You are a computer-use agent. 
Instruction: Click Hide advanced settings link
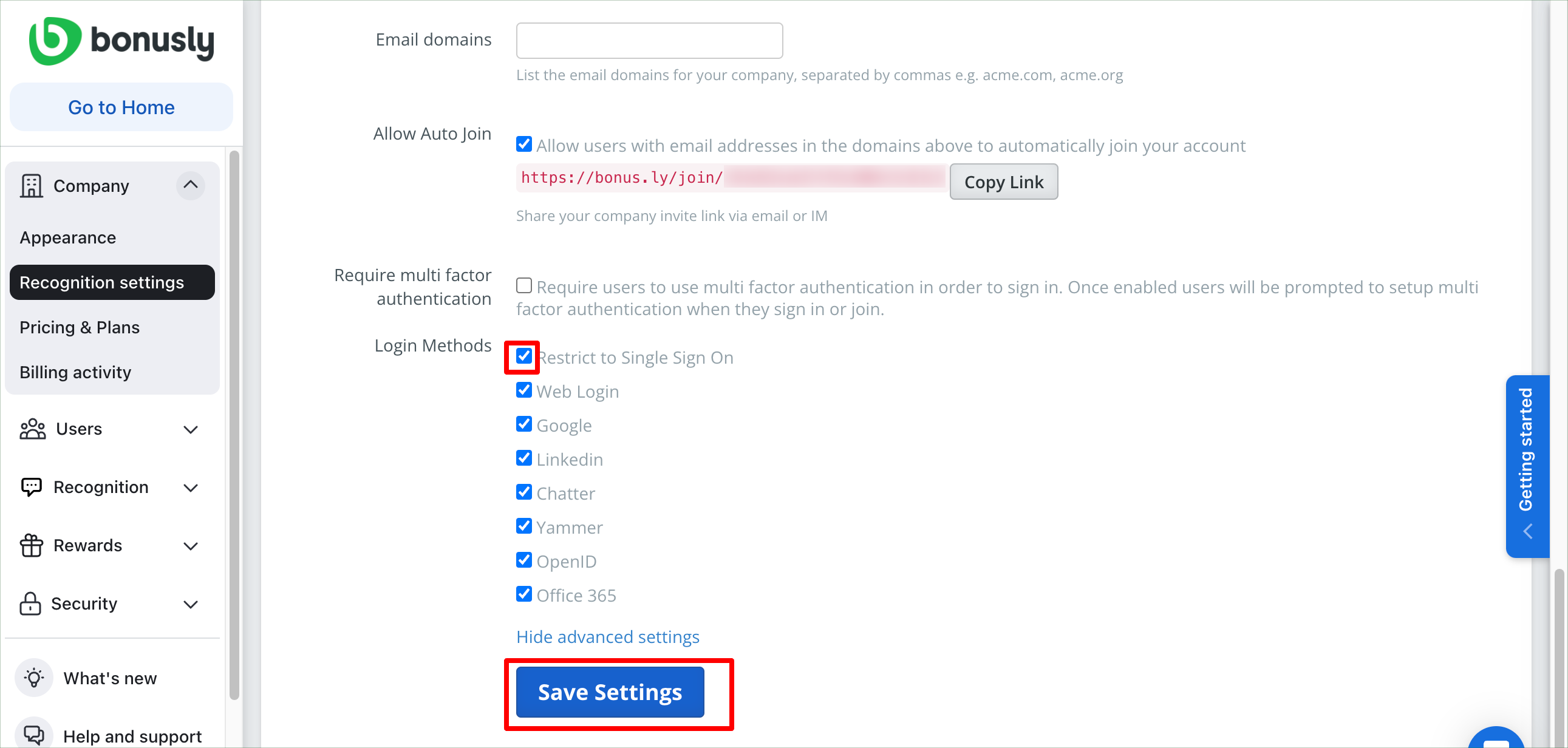coord(607,637)
